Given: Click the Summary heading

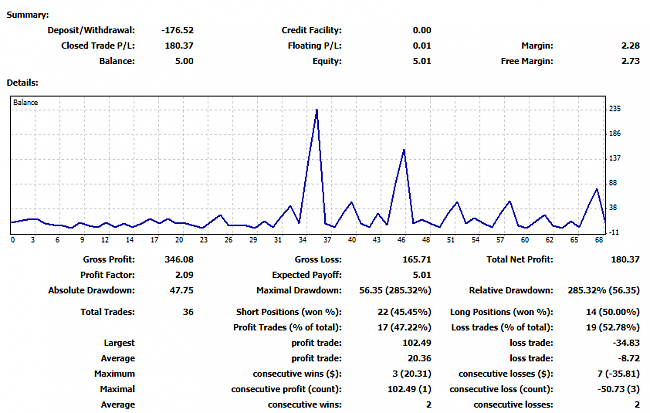Looking at the screenshot, I should pos(28,15).
